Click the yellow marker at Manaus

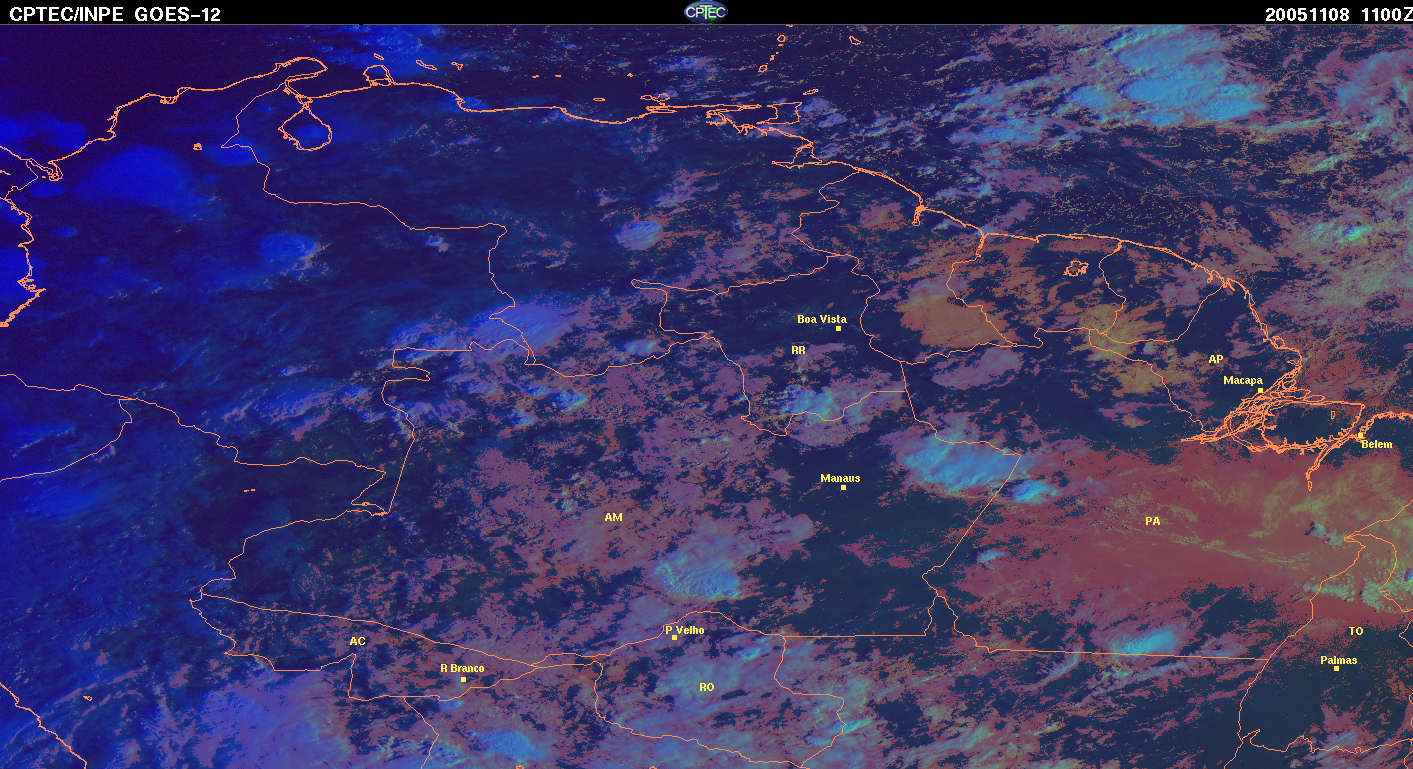click(x=843, y=488)
